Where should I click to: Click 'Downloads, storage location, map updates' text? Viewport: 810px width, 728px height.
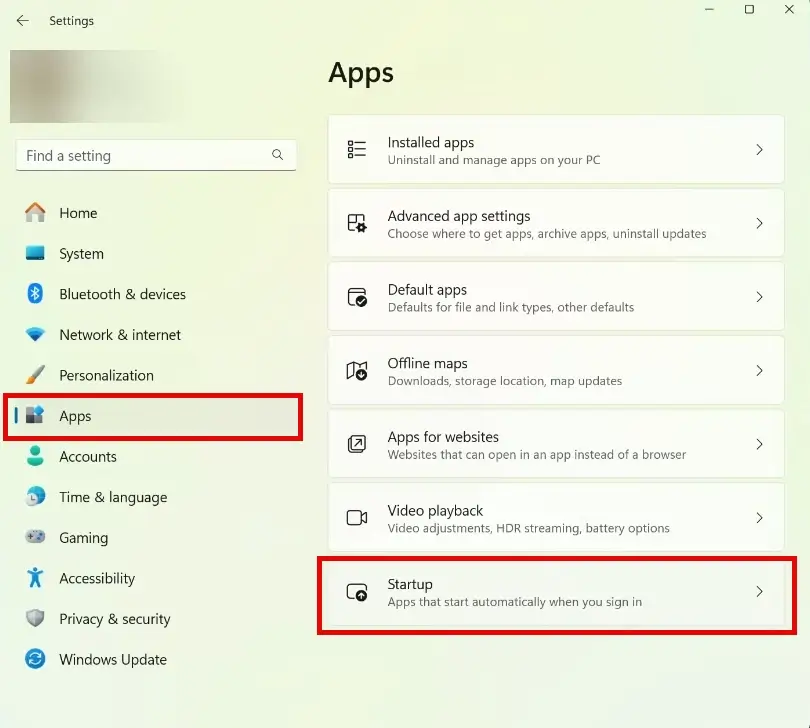(505, 381)
